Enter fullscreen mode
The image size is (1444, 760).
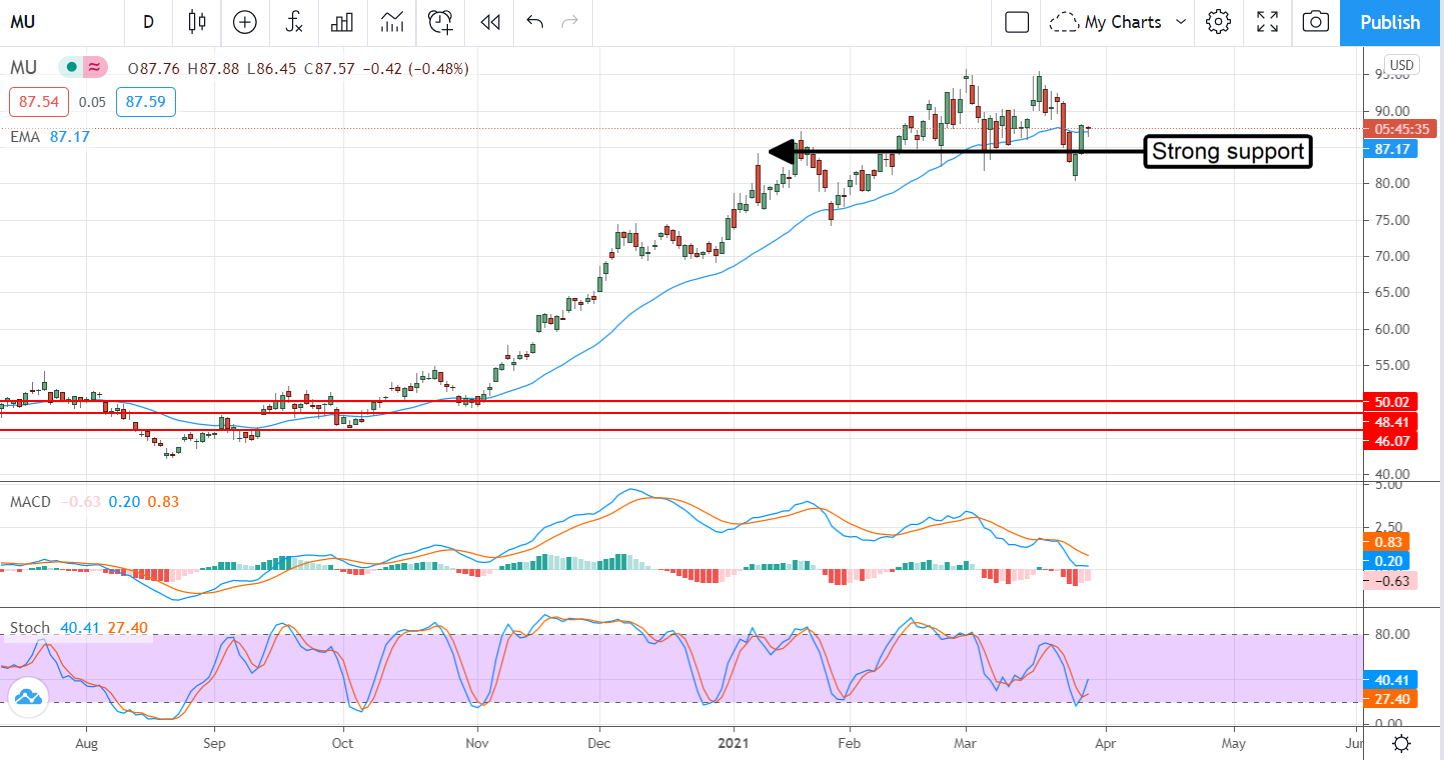1267,22
